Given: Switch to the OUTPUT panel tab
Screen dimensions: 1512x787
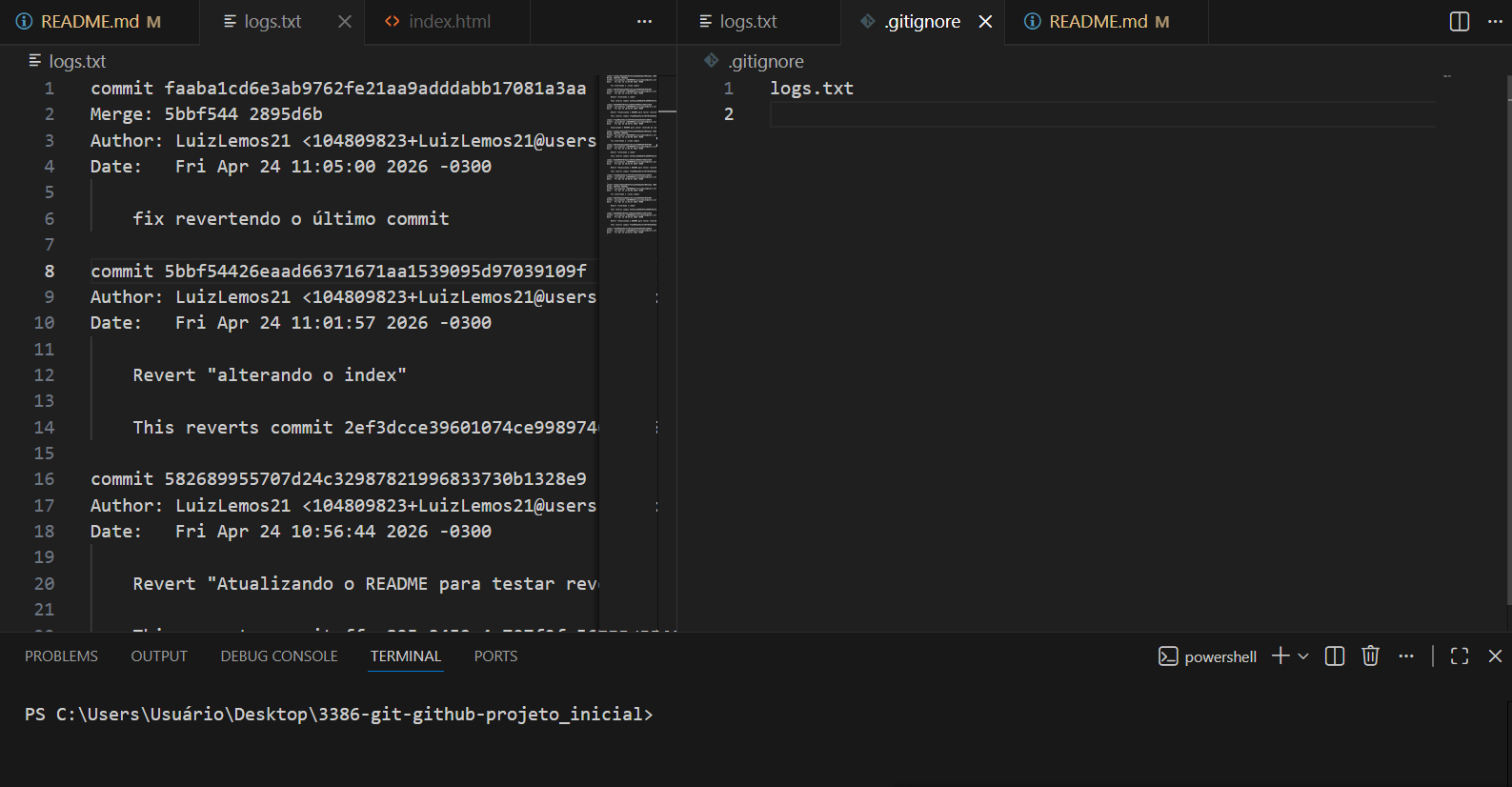Looking at the screenshot, I should pyautogui.click(x=159, y=656).
